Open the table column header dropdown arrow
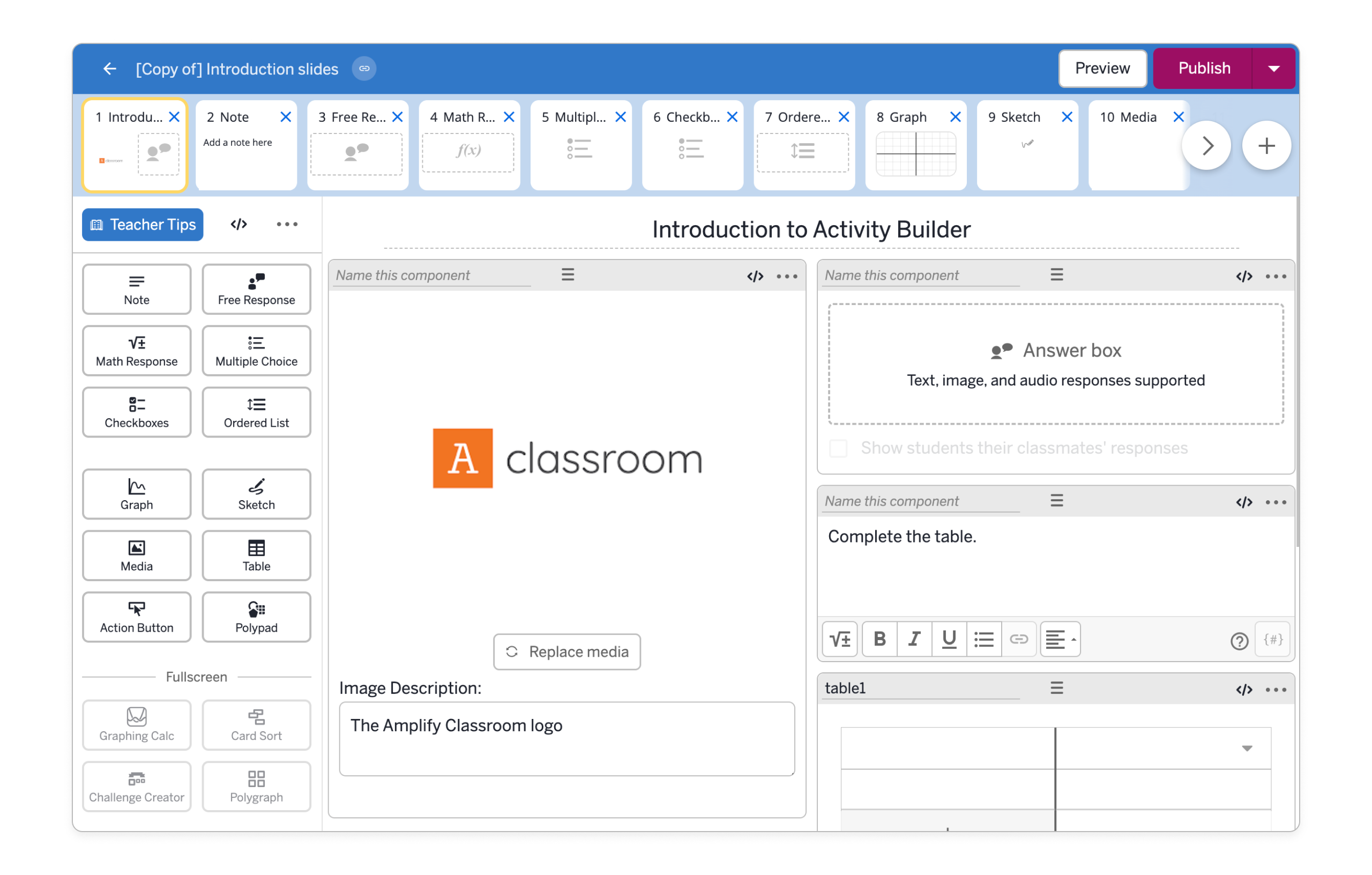The image size is (1372, 875). (1247, 748)
